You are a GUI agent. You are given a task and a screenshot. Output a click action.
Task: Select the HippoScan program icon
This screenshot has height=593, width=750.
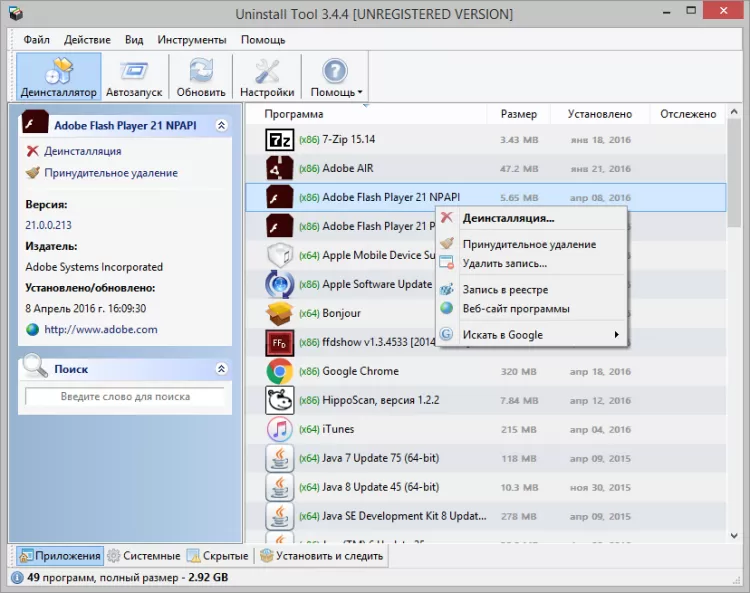pos(279,400)
